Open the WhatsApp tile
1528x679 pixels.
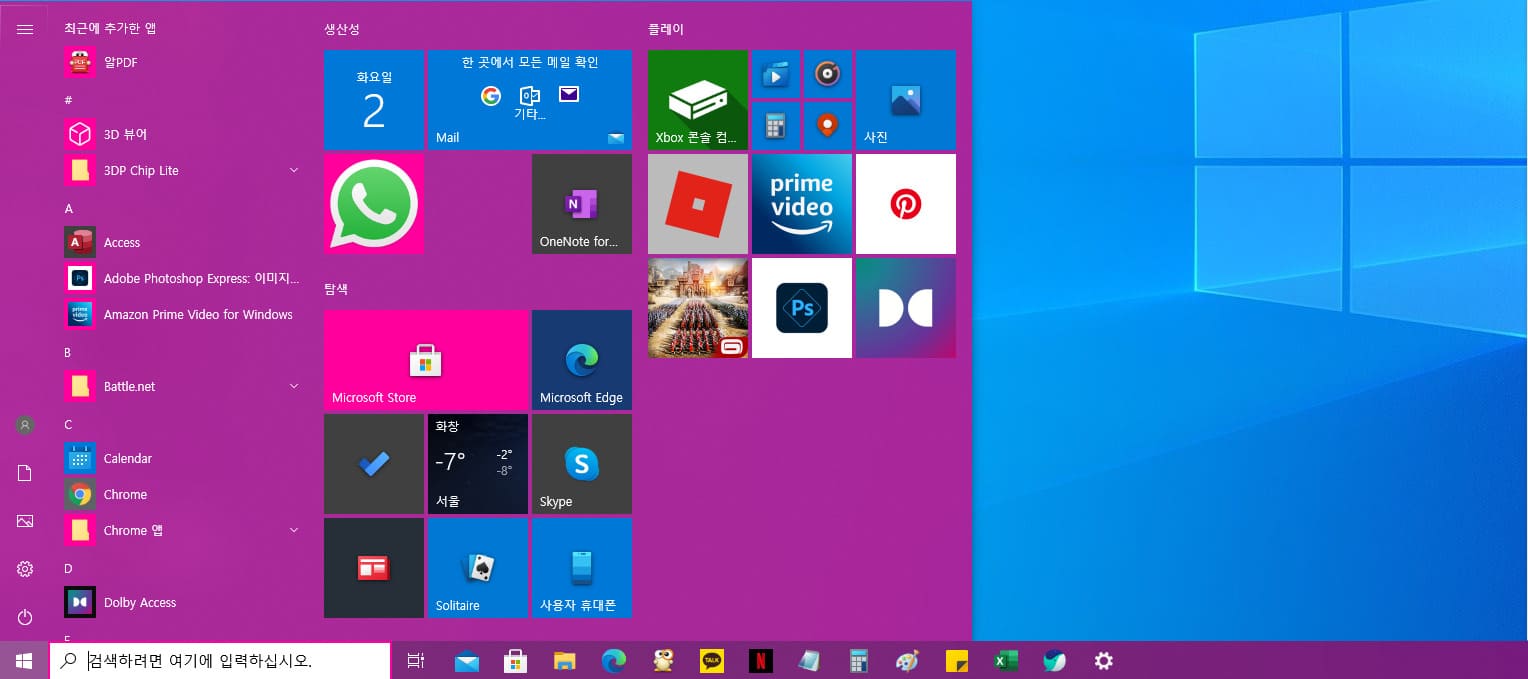click(x=374, y=203)
